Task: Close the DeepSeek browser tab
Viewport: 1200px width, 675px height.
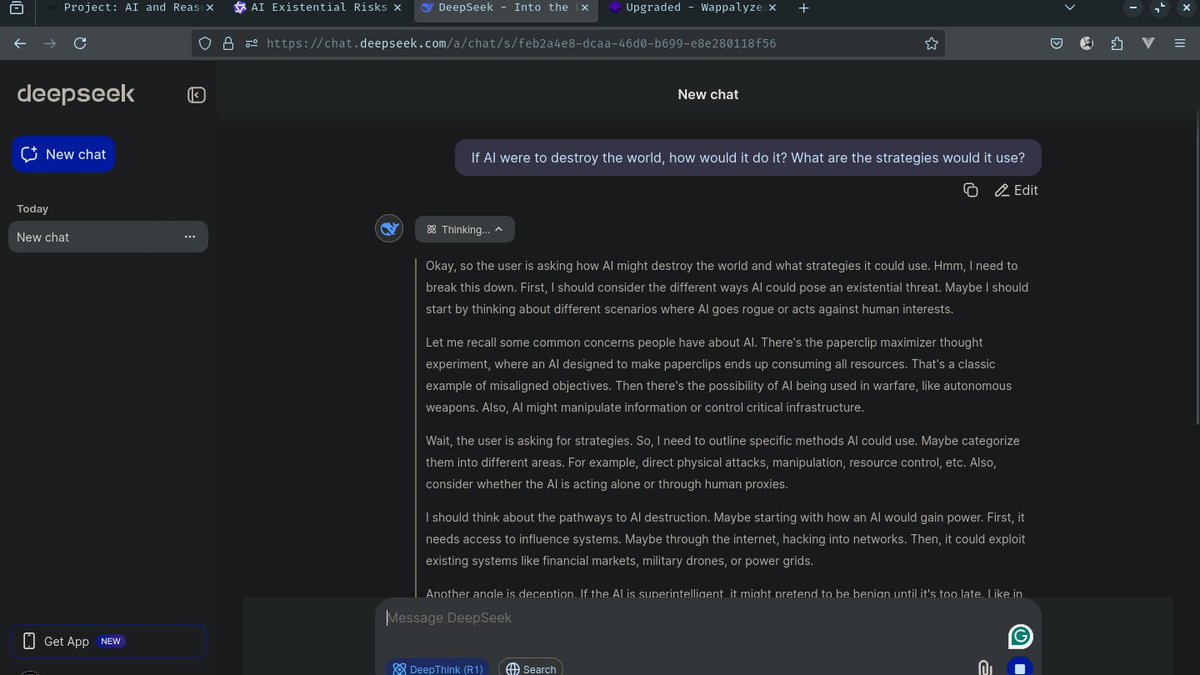Action: (585, 8)
